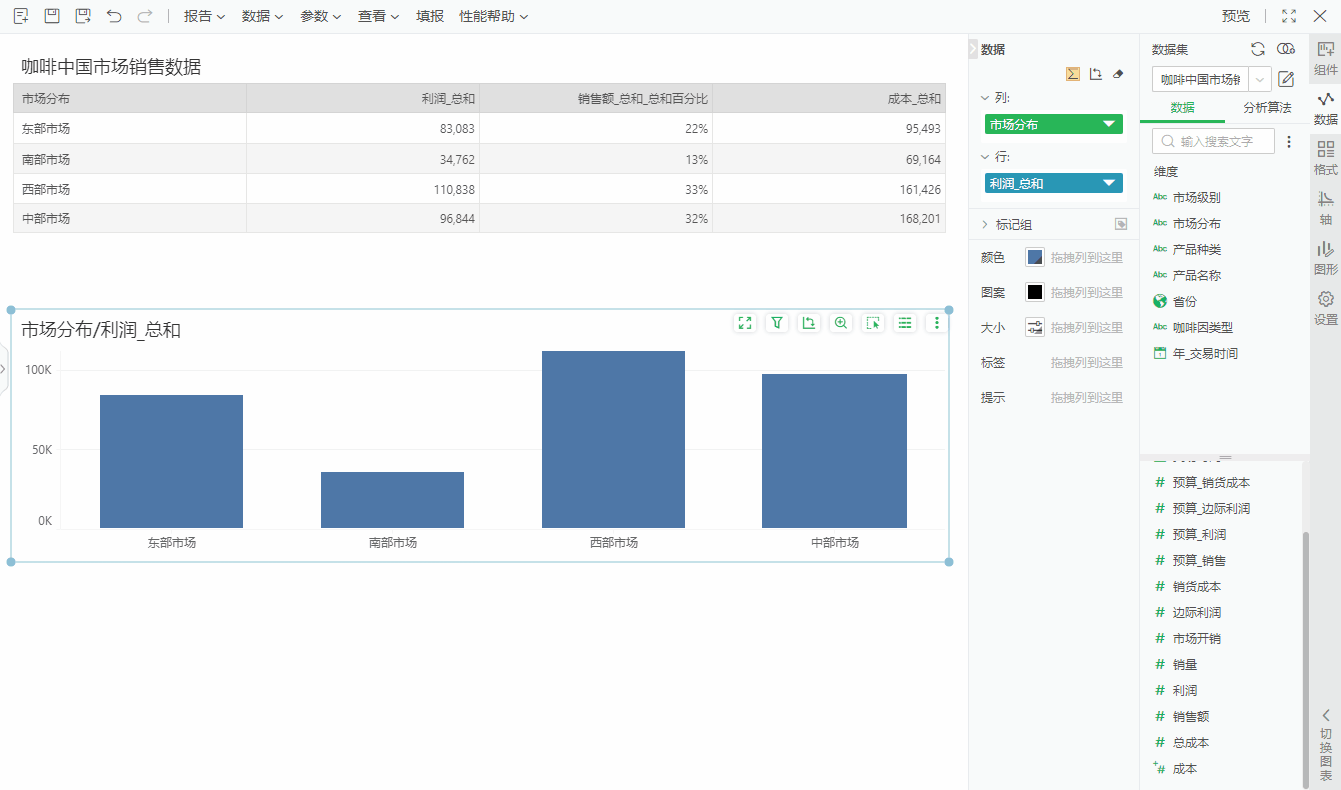Show chart data list view icon
Screen dimensions: 1341x790
pyautogui.click(x=905, y=322)
